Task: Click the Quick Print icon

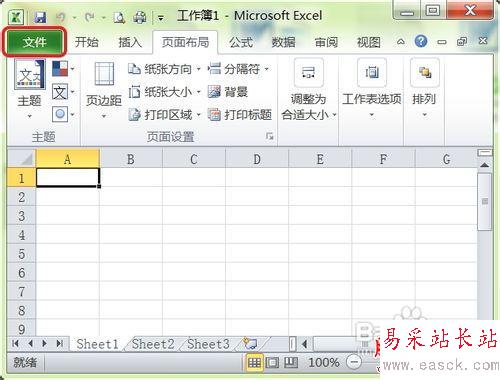Action: coord(139,17)
